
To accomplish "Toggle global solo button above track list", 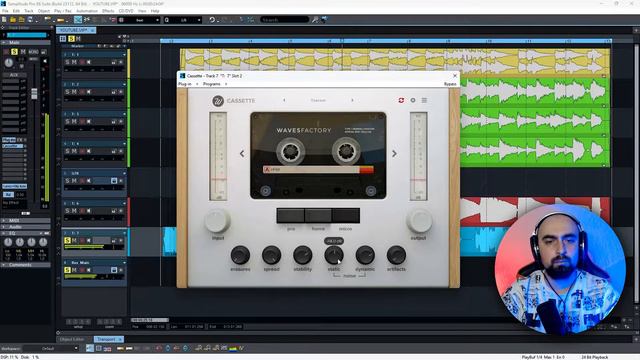I will (71, 39).
